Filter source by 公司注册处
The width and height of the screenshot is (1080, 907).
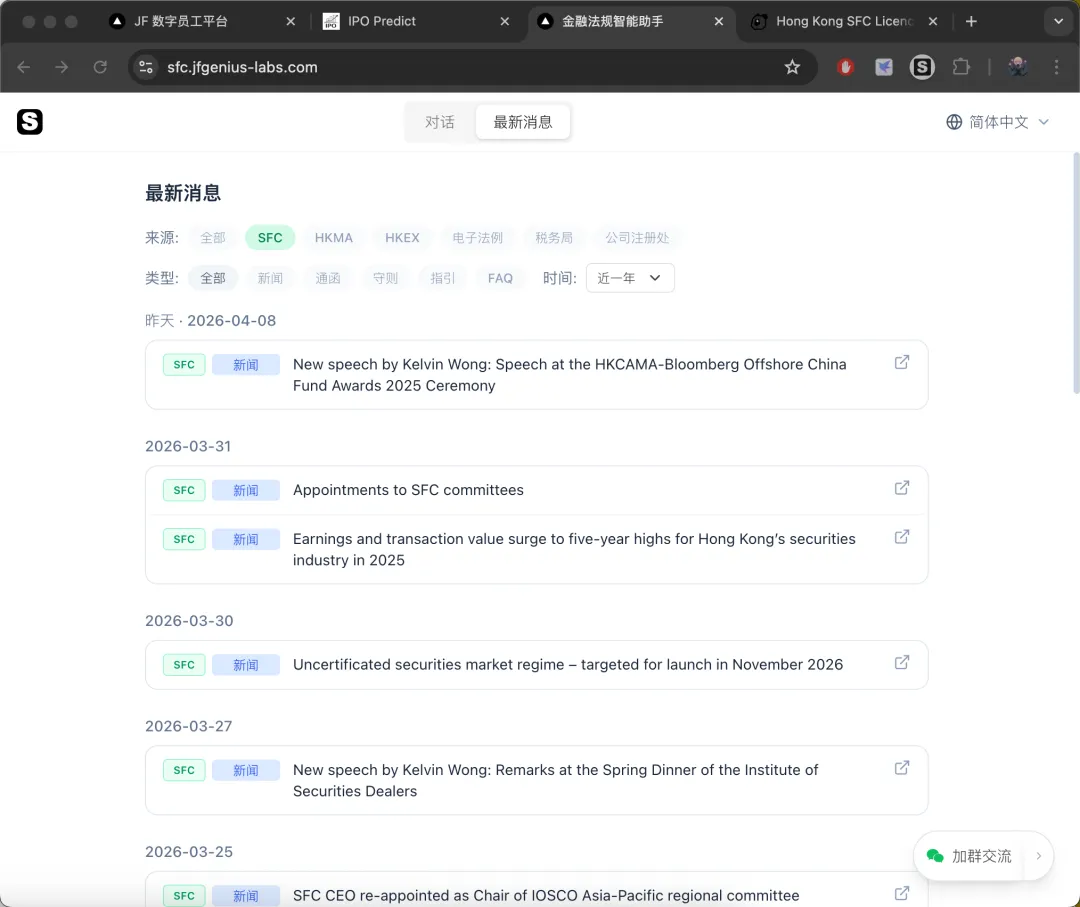point(637,238)
